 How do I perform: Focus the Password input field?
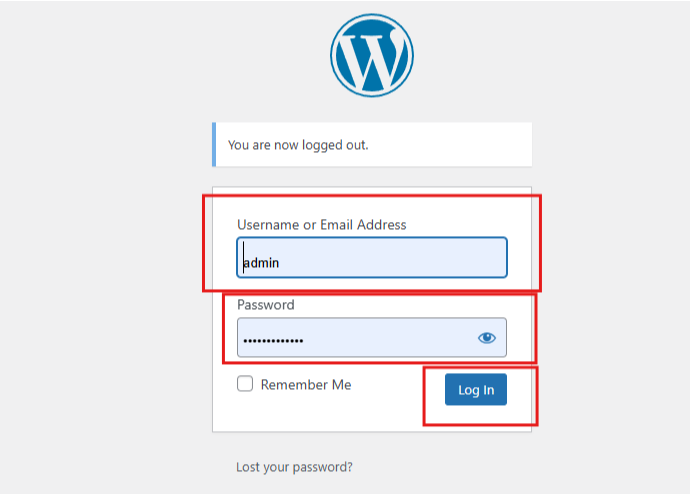point(372,338)
